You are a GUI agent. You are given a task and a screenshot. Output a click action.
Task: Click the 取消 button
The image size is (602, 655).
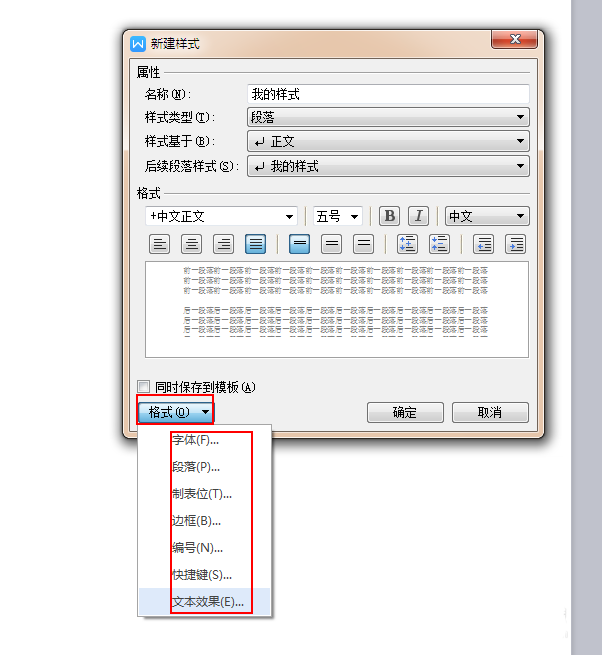(490, 412)
